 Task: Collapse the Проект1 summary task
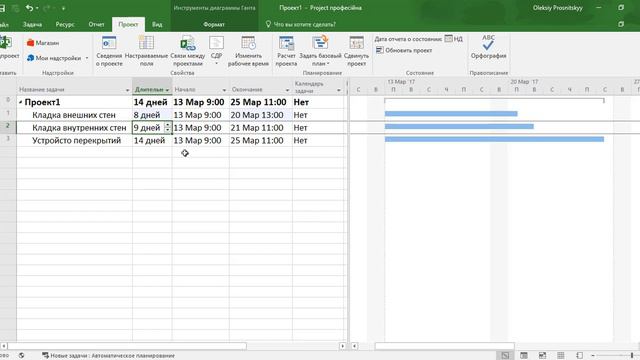pos(20,102)
